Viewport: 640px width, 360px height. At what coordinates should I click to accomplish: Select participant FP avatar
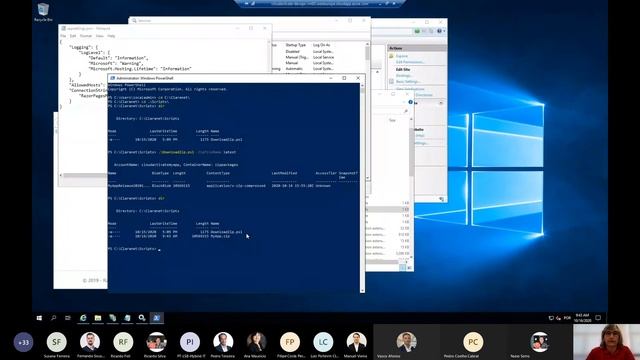click(x=290, y=342)
